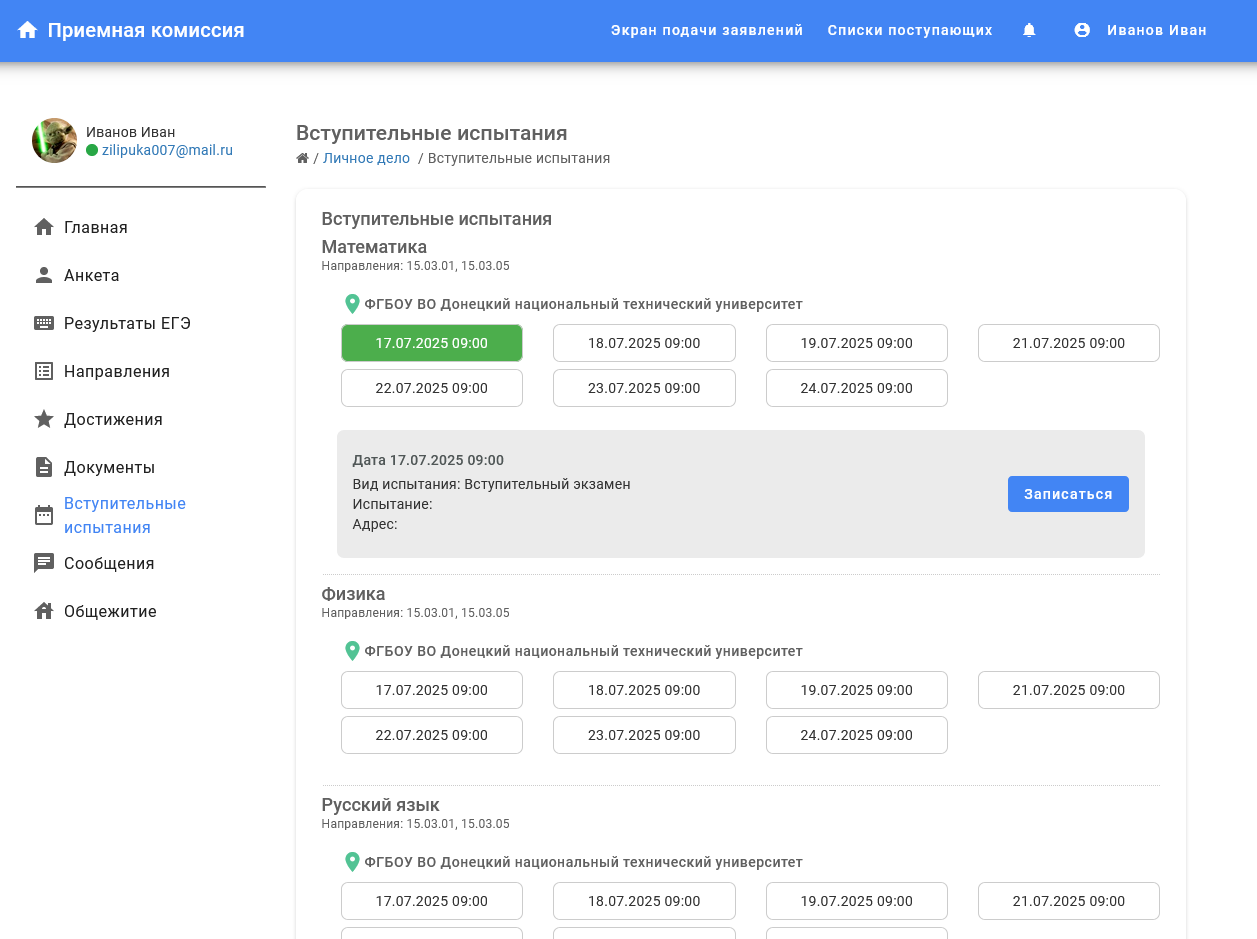Select Физика slot 18.07.2025 09:00
The width and height of the screenshot is (1257, 939).
644,690
